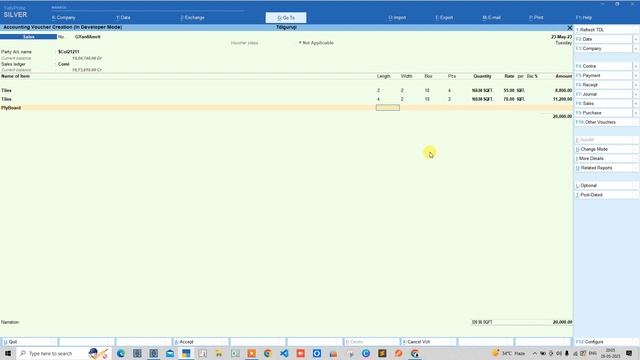Open the M: E-mail menu
The width and height of the screenshot is (640, 360).
point(491,18)
